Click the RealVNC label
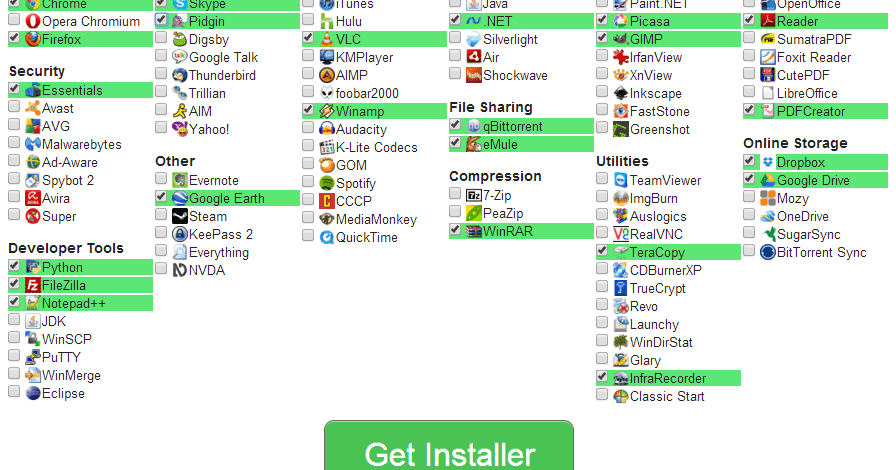Image resolution: width=896 pixels, height=470 pixels. 656,234
